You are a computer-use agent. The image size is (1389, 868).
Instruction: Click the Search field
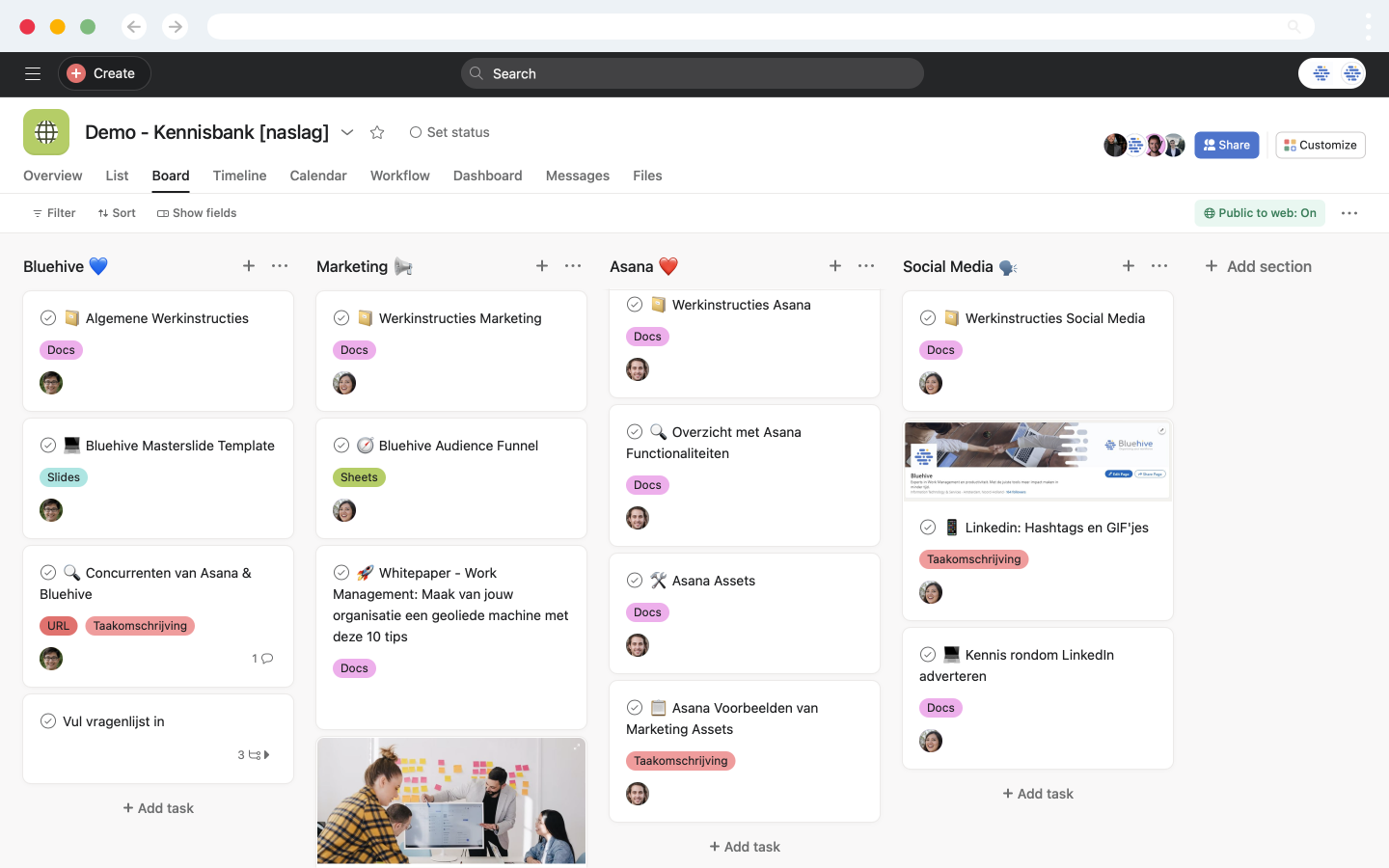(x=693, y=73)
